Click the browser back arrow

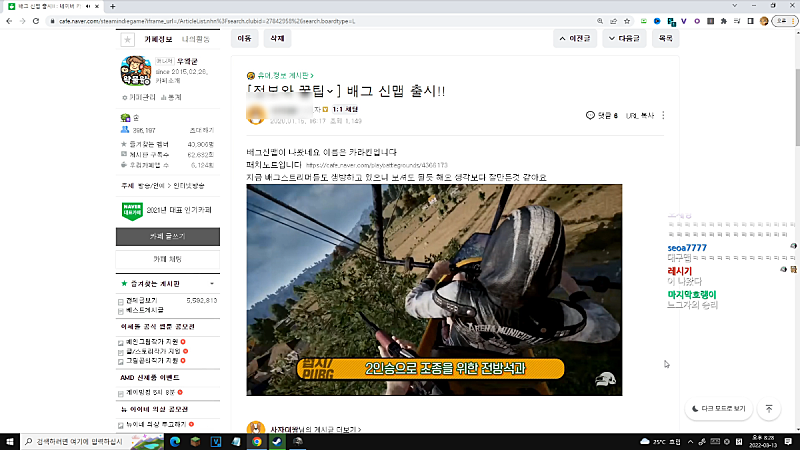[9, 21]
